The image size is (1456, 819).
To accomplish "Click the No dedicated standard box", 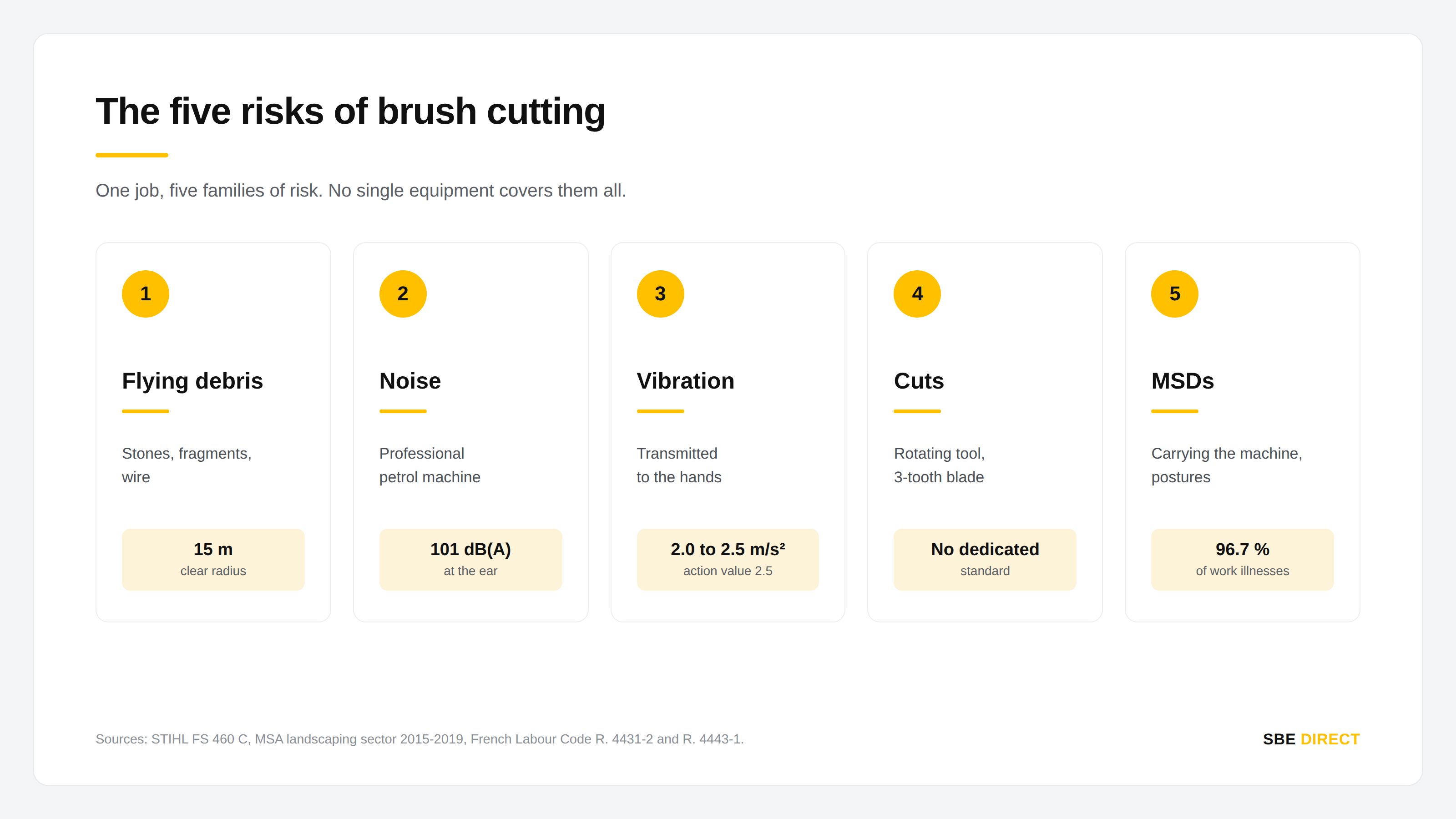I will [x=985, y=559].
